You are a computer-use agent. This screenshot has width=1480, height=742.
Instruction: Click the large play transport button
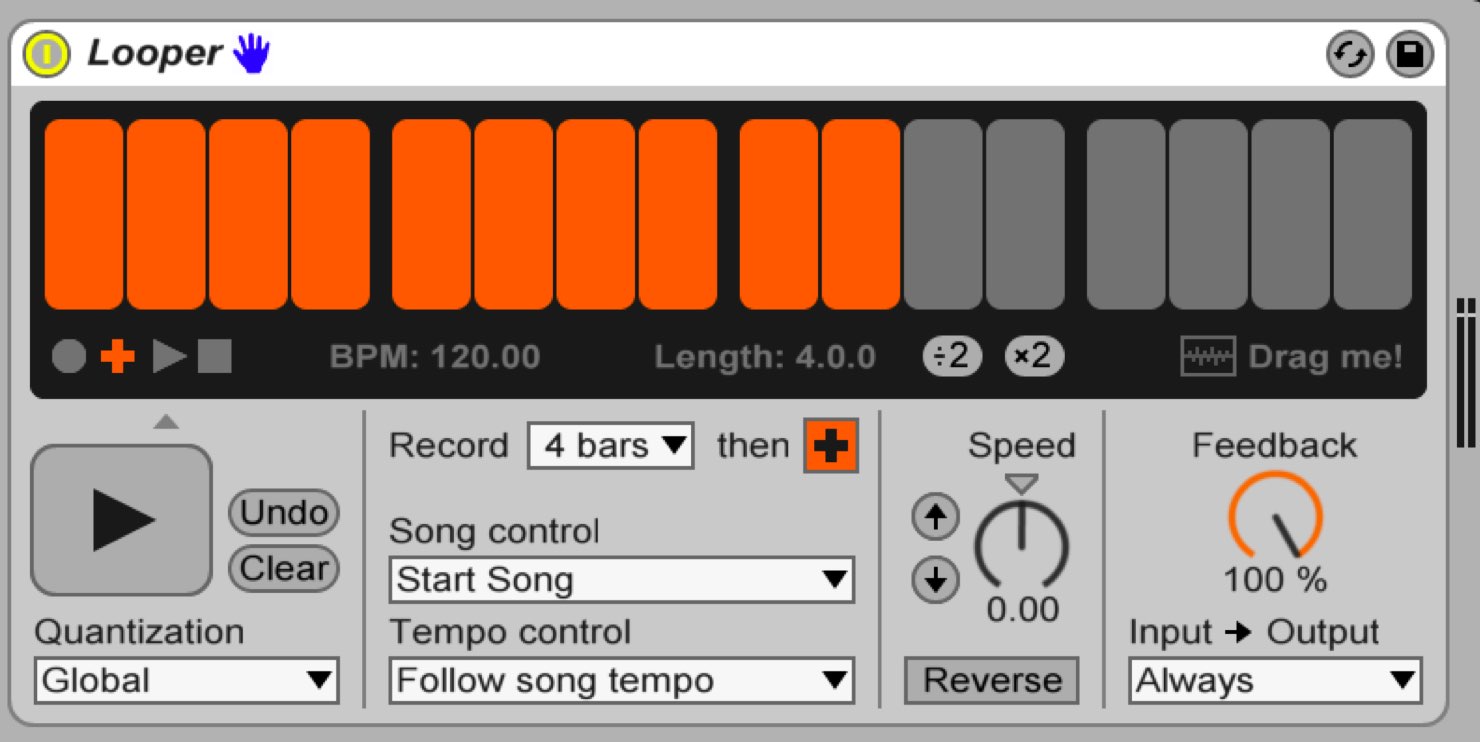coord(122,520)
